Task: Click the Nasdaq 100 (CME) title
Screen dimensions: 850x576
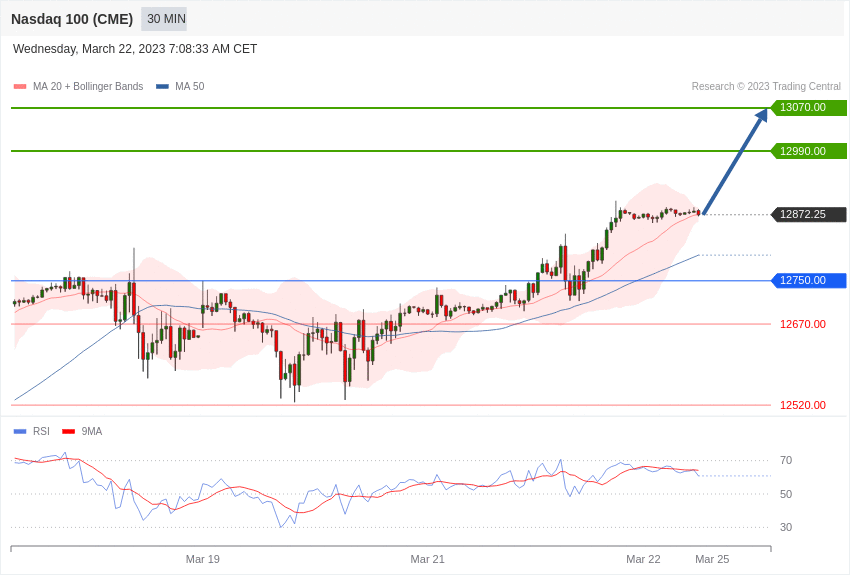Action: coord(72,19)
